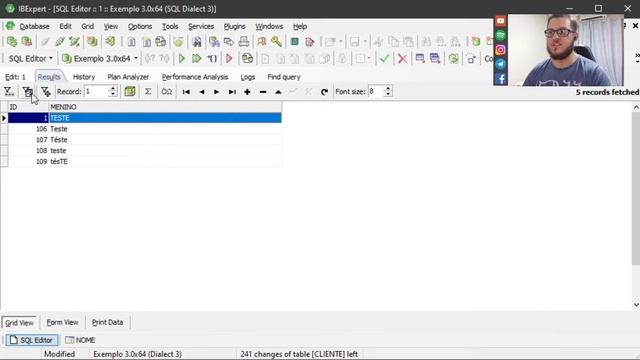Switch to the Find query tab
This screenshot has width=640, height=360.
pyautogui.click(x=284, y=77)
